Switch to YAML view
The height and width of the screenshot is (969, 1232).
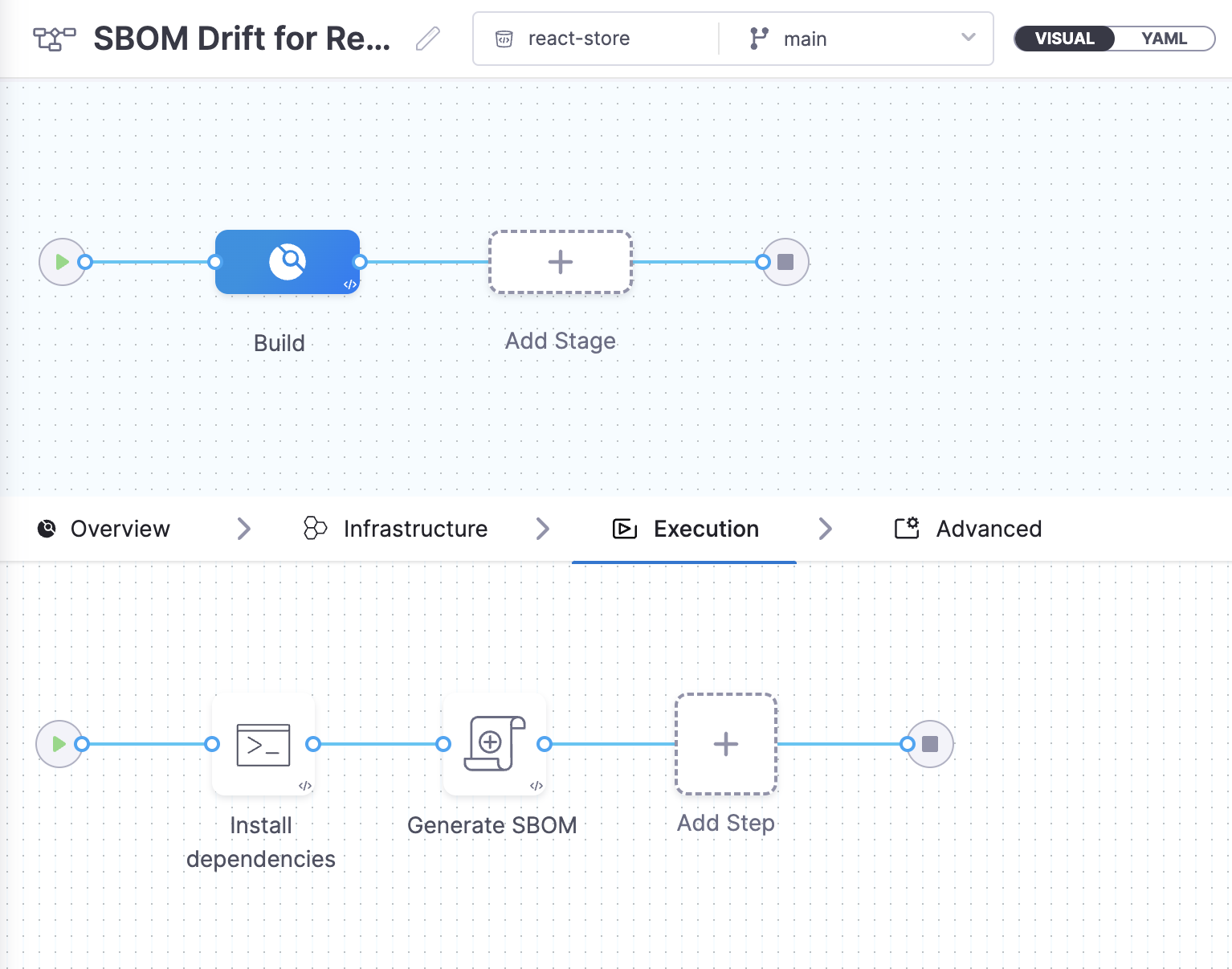(1164, 39)
